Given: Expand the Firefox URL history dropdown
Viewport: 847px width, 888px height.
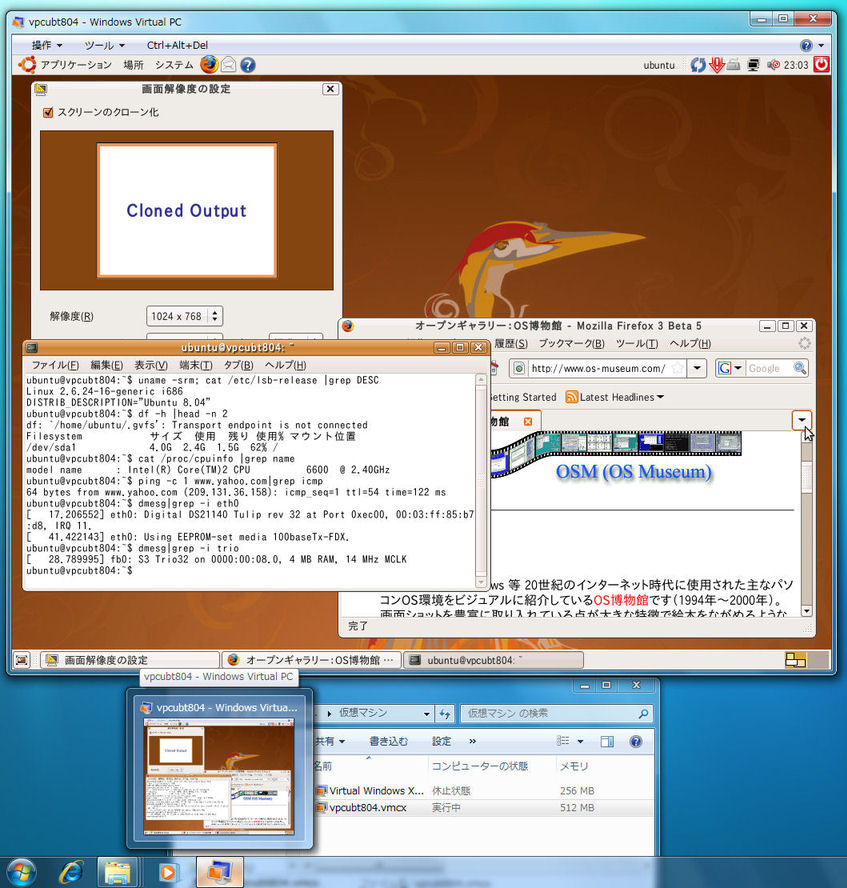Looking at the screenshot, I should point(697,369).
